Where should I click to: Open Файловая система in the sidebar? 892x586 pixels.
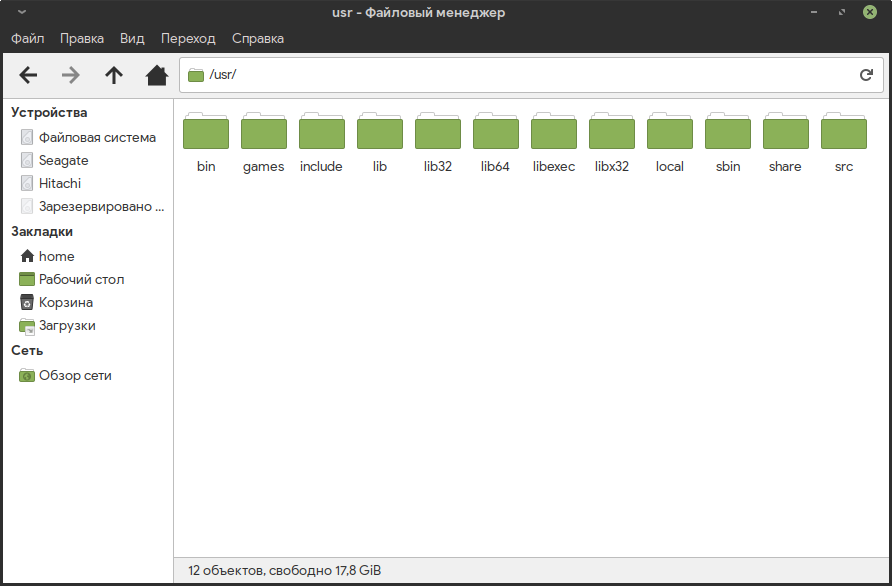(x=88, y=138)
